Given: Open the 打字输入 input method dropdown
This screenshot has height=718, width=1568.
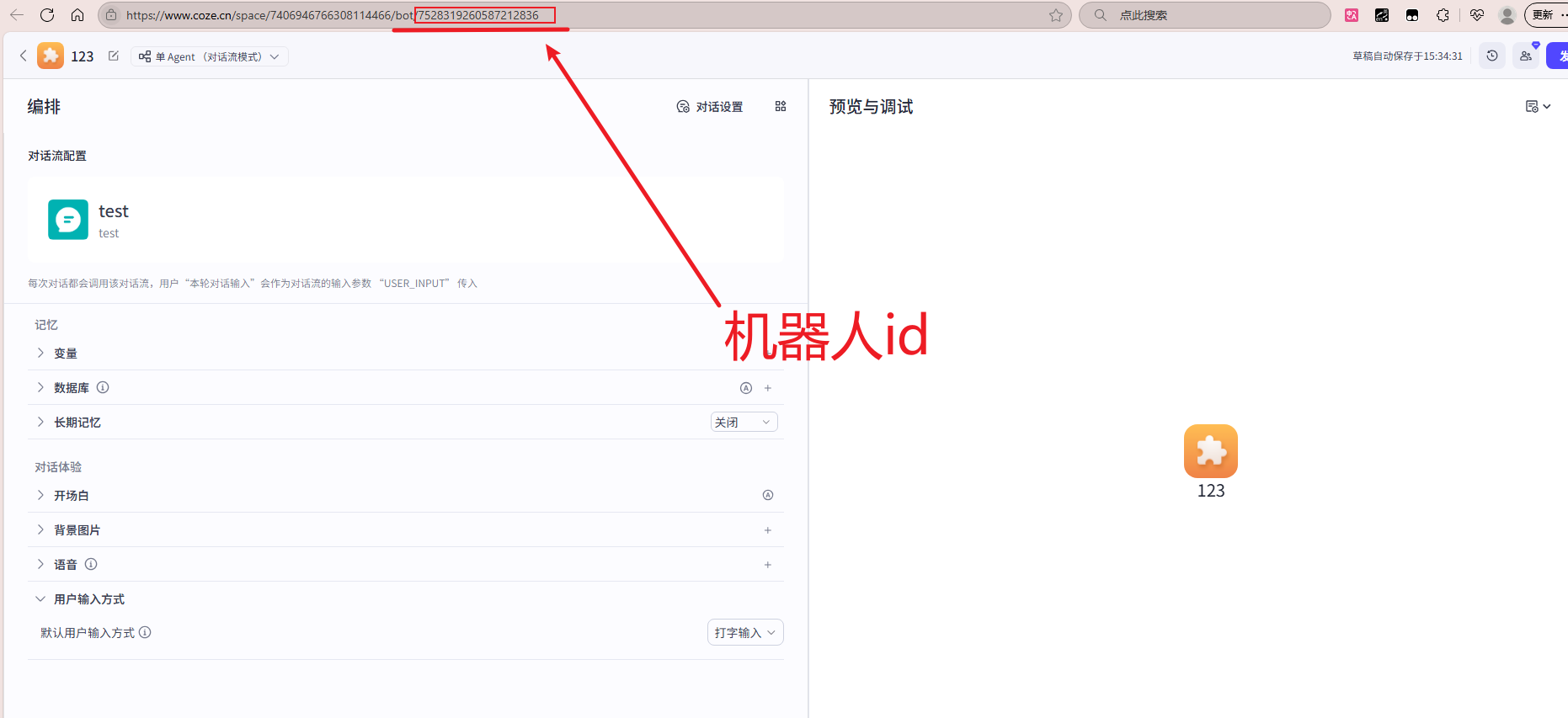Looking at the screenshot, I should click(x=744, y=633).
